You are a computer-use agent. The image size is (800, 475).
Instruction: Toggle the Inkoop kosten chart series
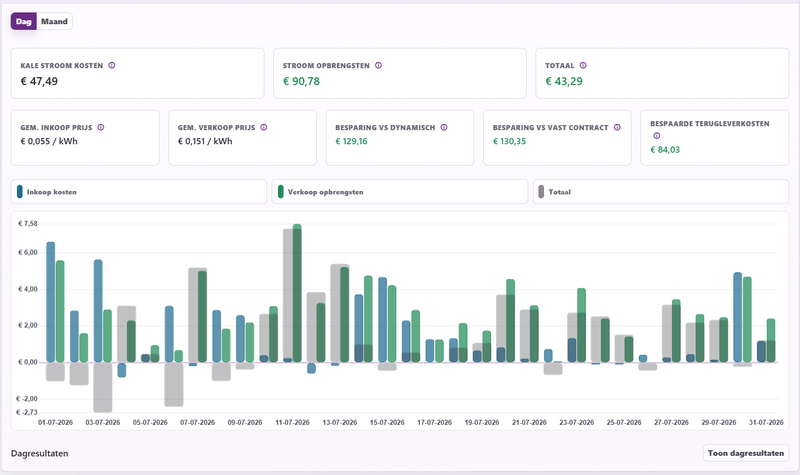[139, 192]
